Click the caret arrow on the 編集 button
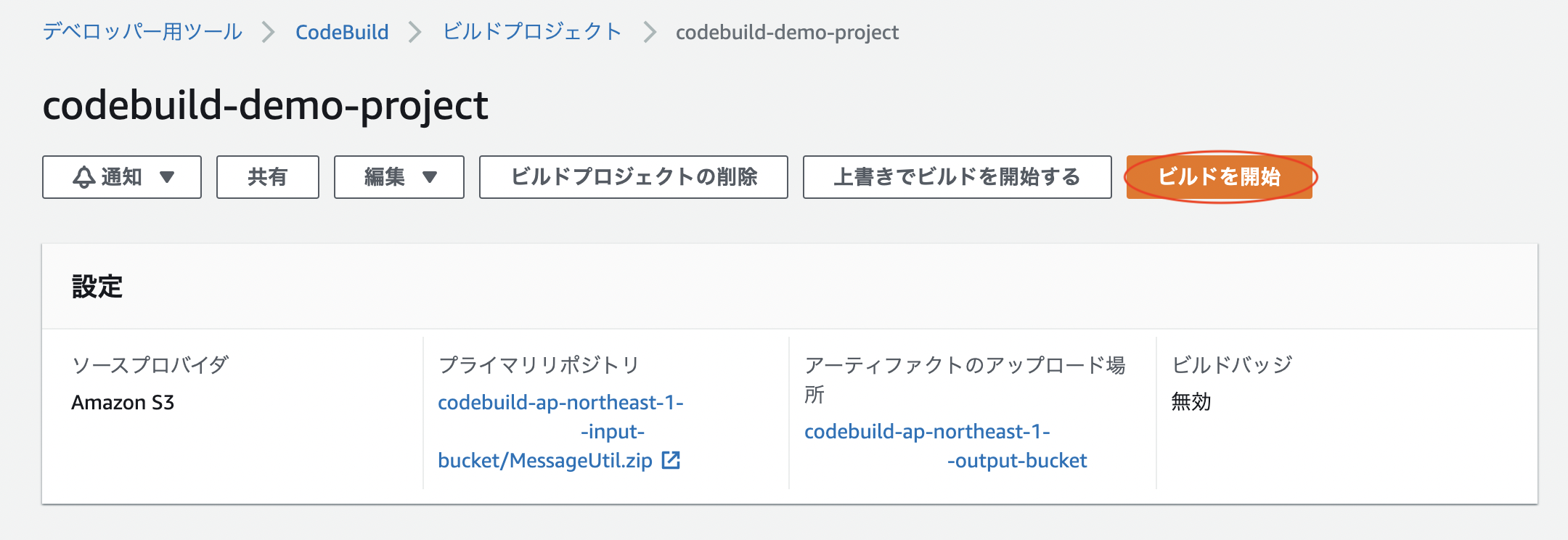 pyautogui.click(x=431, y=176)
